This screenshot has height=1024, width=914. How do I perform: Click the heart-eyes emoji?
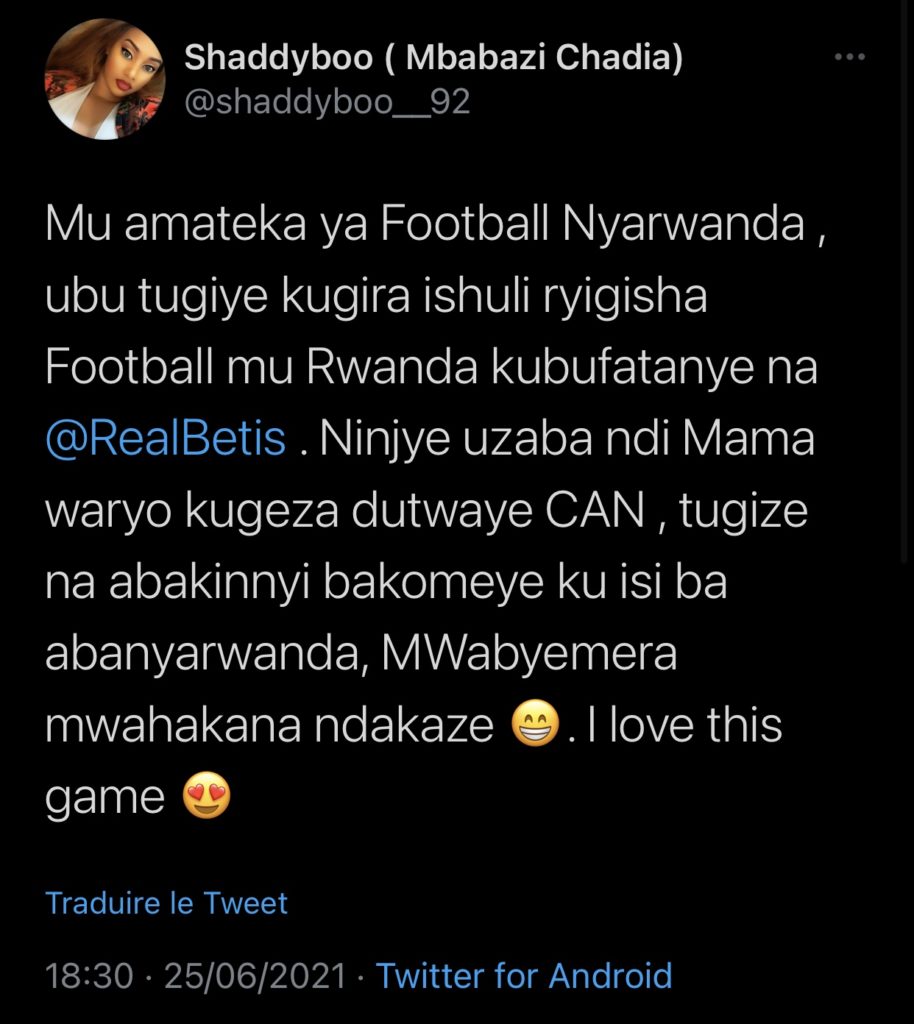point(207,798)
